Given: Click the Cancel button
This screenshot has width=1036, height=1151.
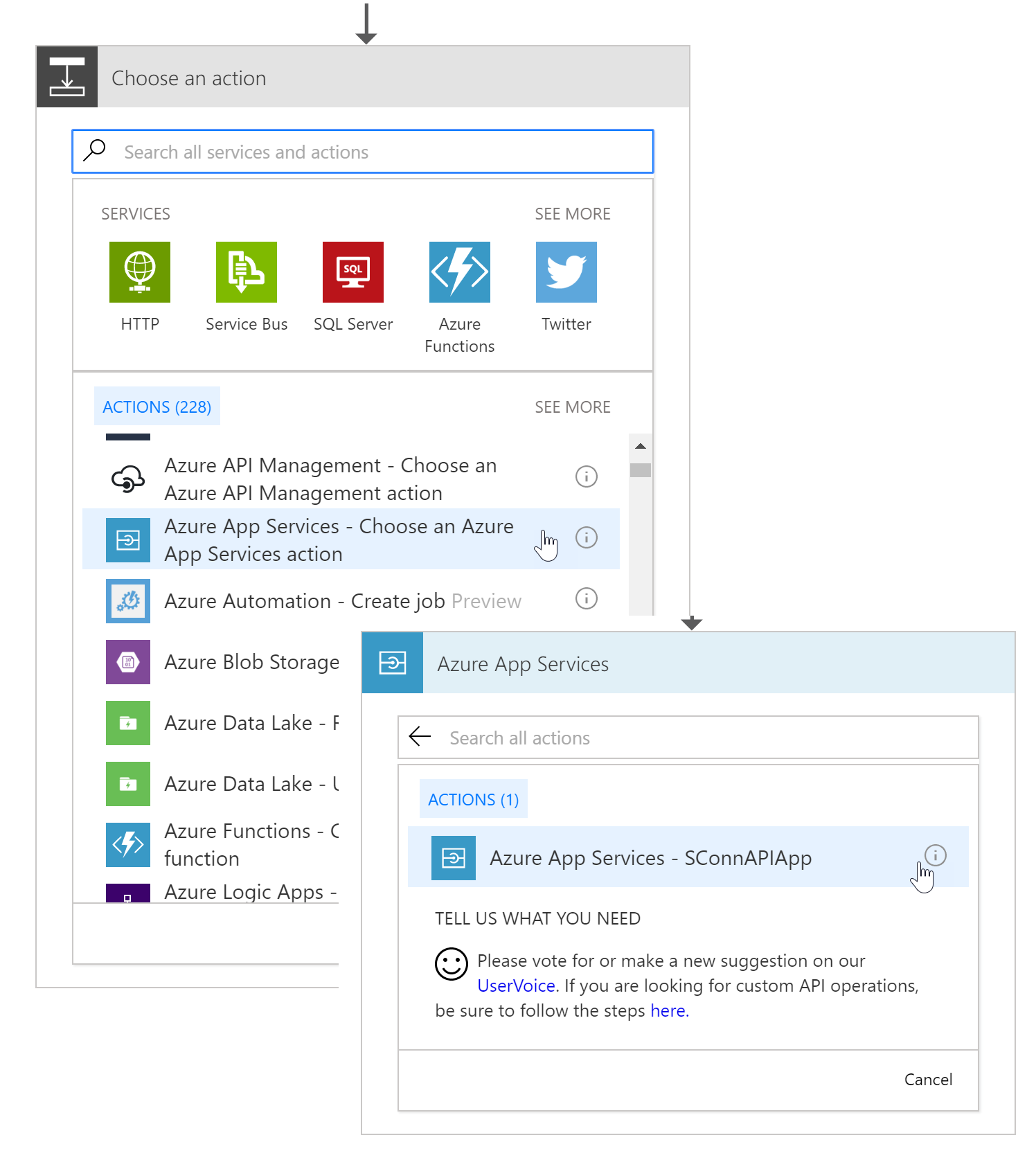Looking at the screenshot, I should pos(928,1080).
